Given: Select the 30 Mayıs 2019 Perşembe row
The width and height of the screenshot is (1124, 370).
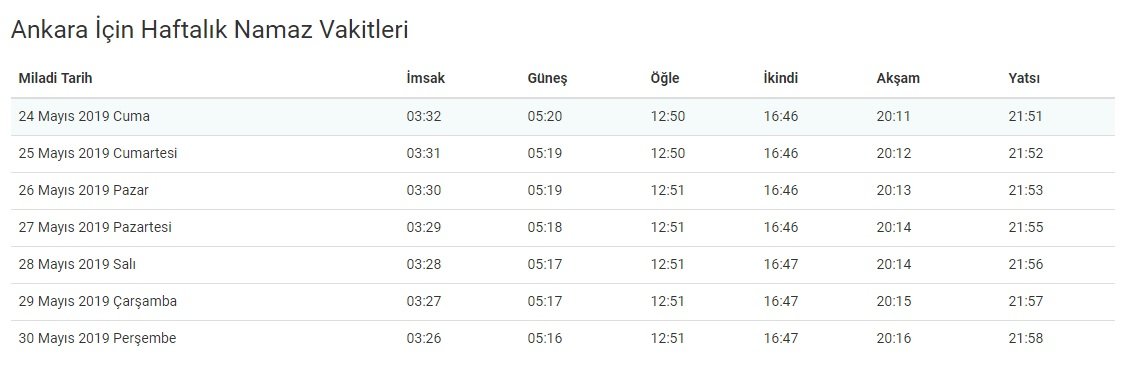Looking at the screenshot, I should [564, 338].
